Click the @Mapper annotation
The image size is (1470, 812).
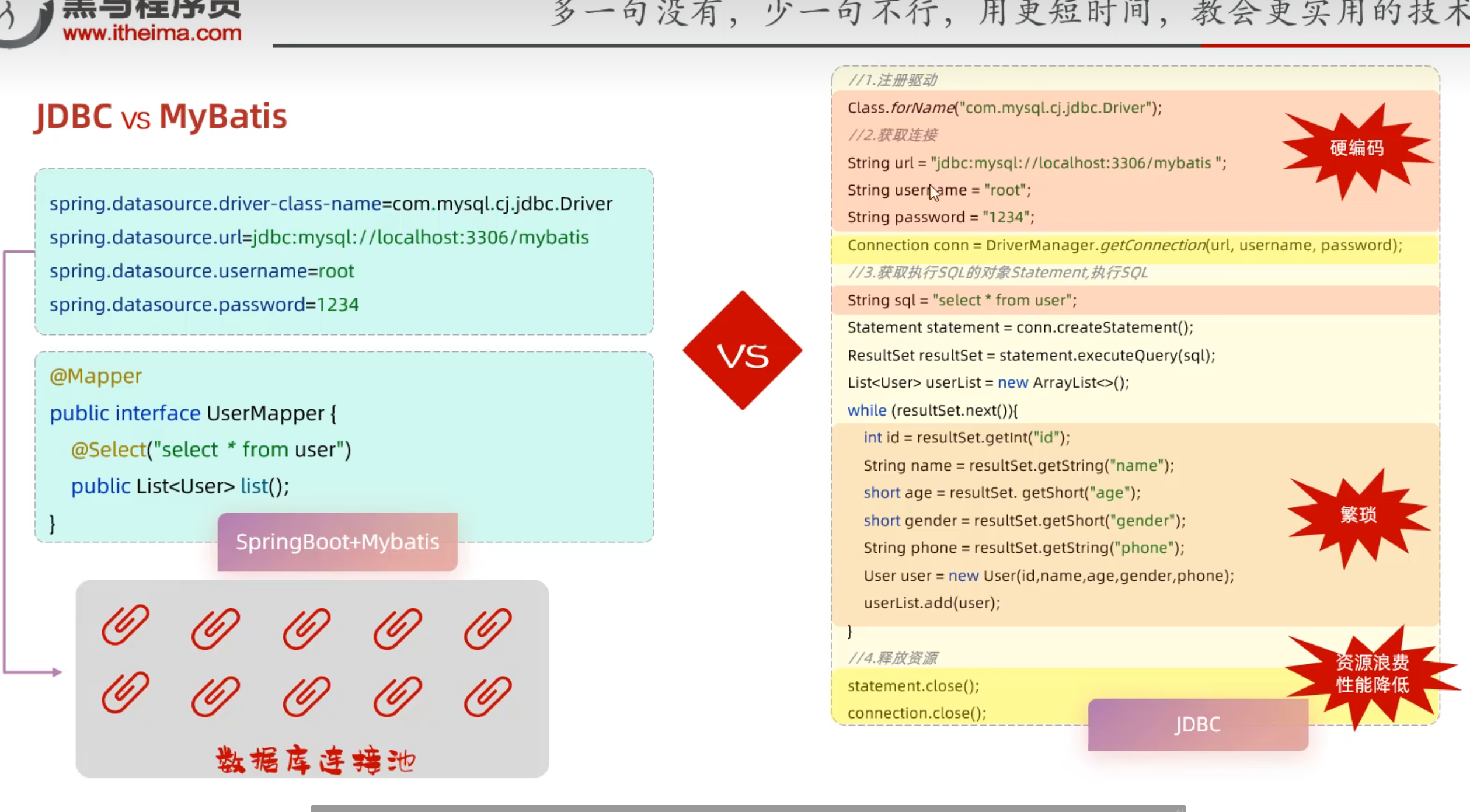(96, 376)
